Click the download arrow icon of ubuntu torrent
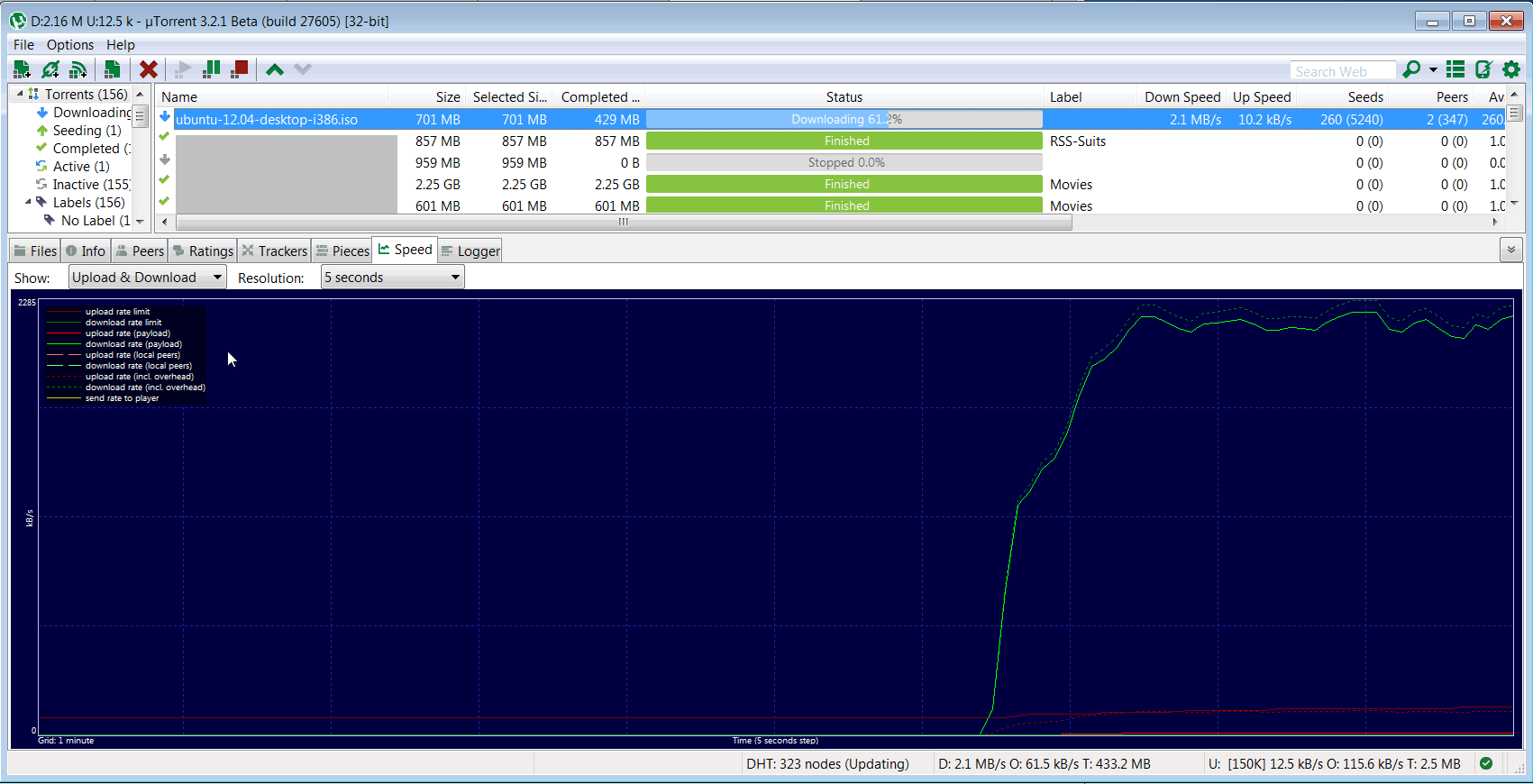The width and height of the screenshot is (1533, 784). click(x=165, y=117)
